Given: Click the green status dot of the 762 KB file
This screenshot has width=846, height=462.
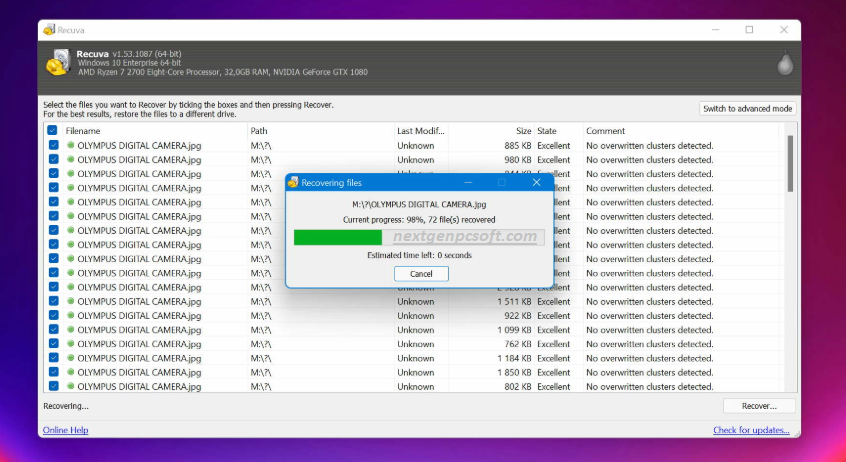Looking at the screenshot, I should pyautogui.click(x=70, y=344).
